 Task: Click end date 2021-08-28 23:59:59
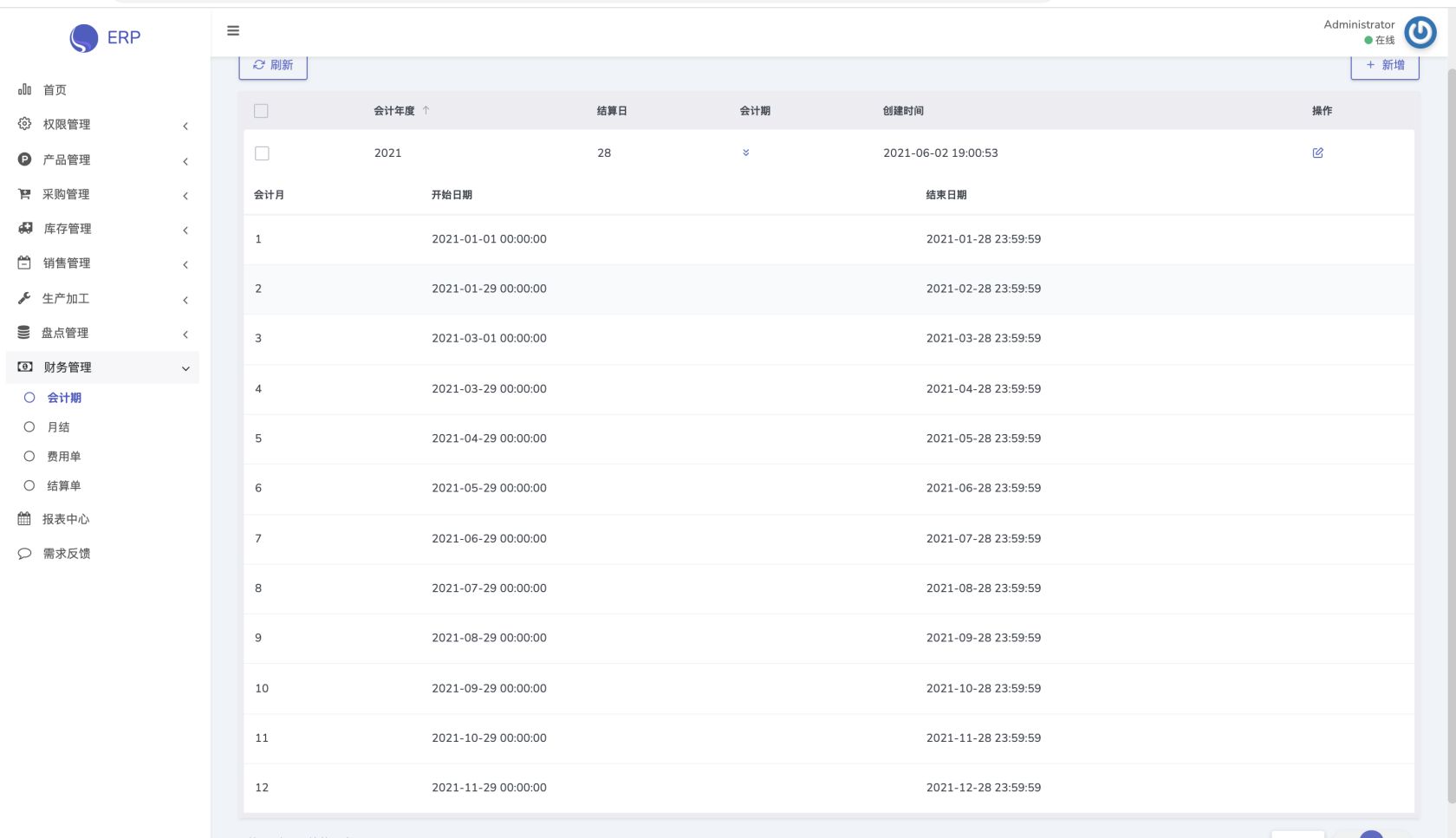coord(984,588)
